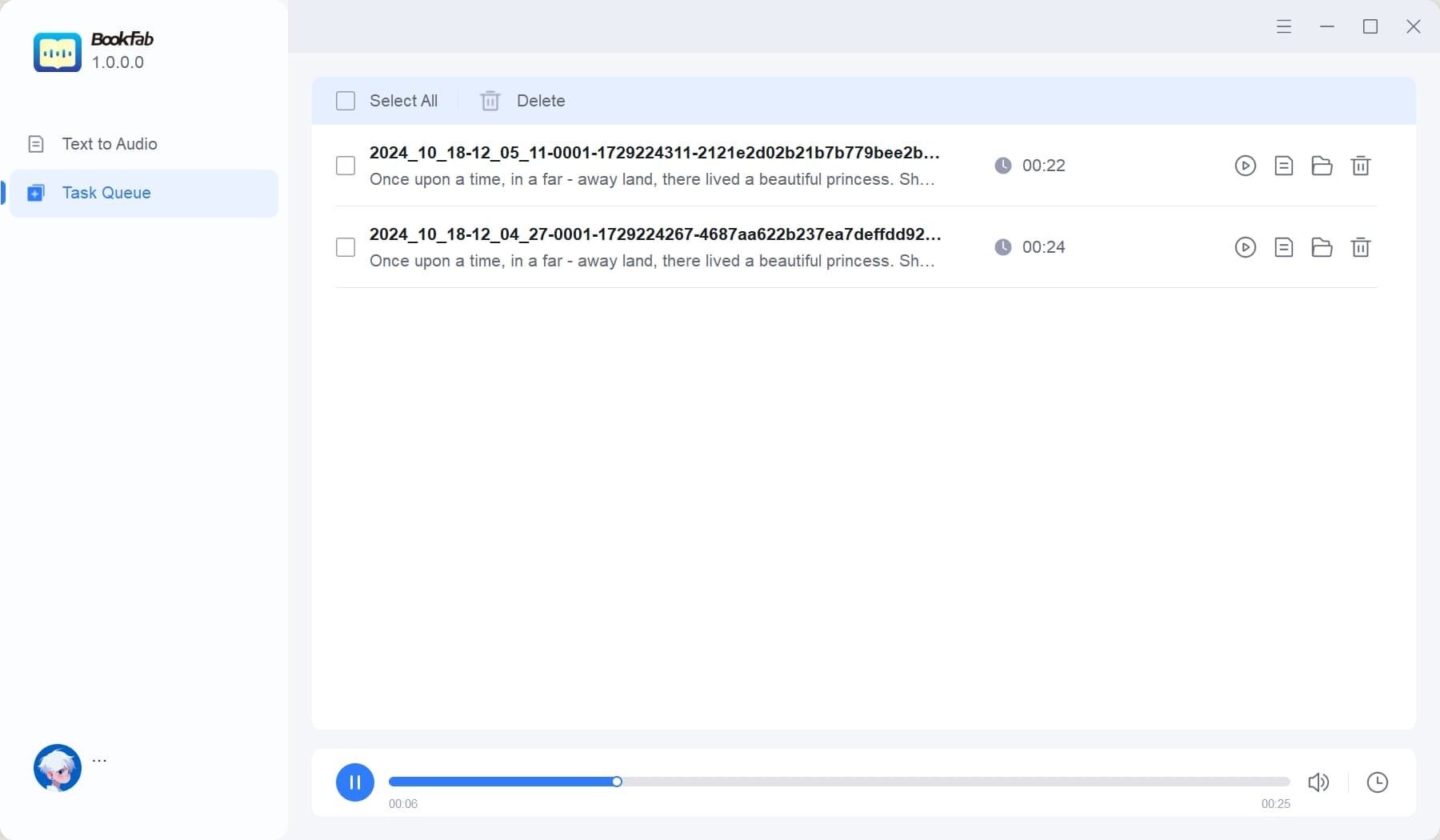Delete the 00:22 task row

point(1360,166)
